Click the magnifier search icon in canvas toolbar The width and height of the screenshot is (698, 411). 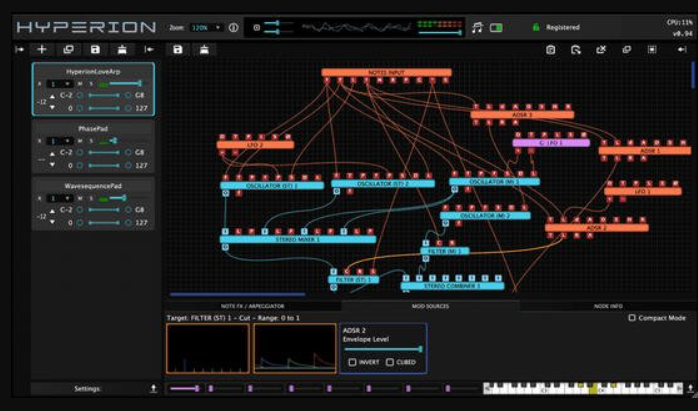tap(576, 49)
